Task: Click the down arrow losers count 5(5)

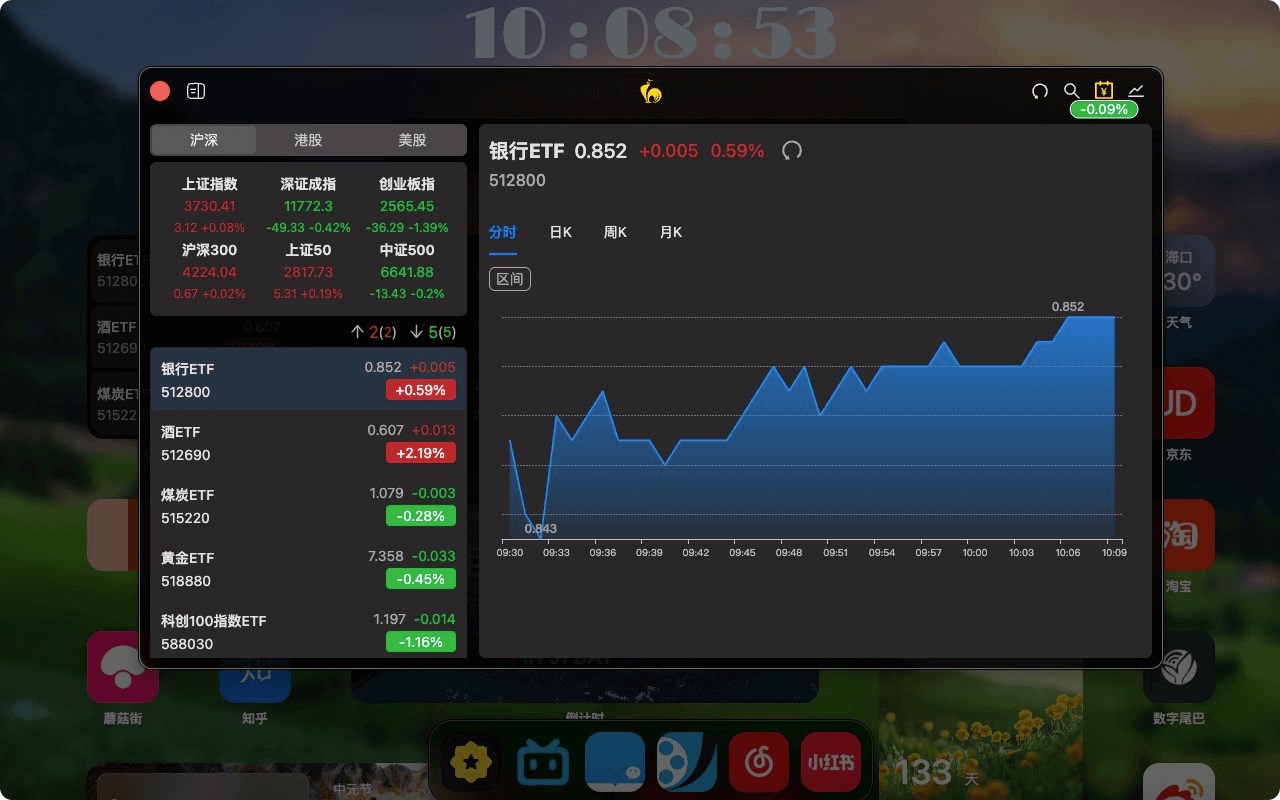Action: pos(432,332)
